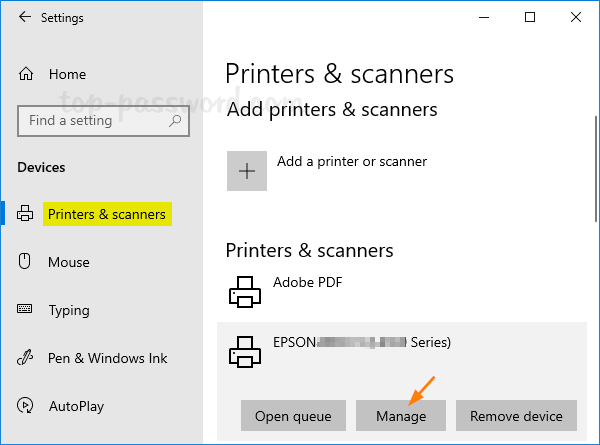Go to Printers & scanners section

tap(106, 214)
